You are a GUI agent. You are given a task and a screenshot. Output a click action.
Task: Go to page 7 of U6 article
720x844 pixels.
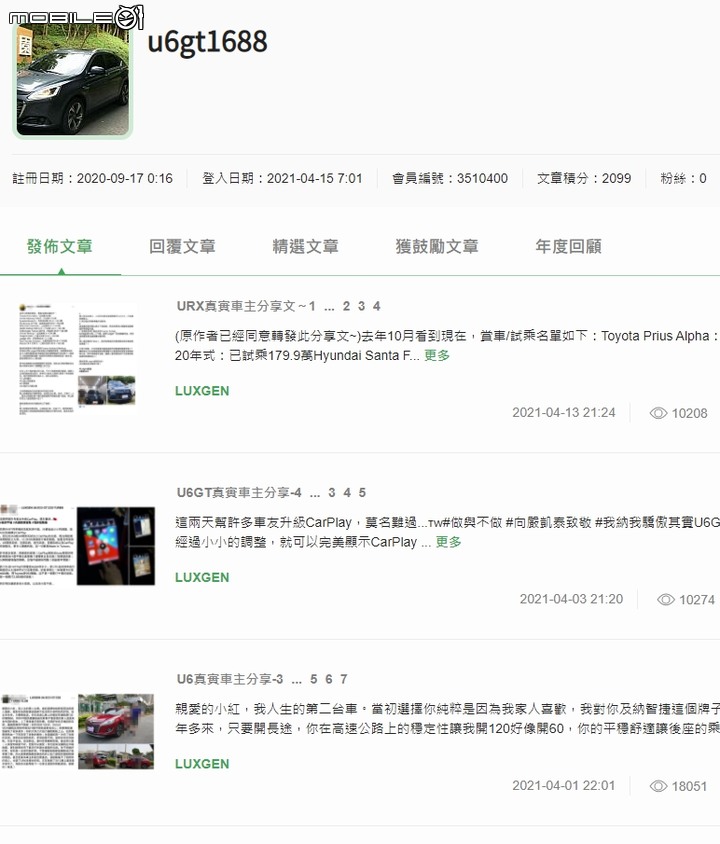pyautogui.click(x=344, y=679)
